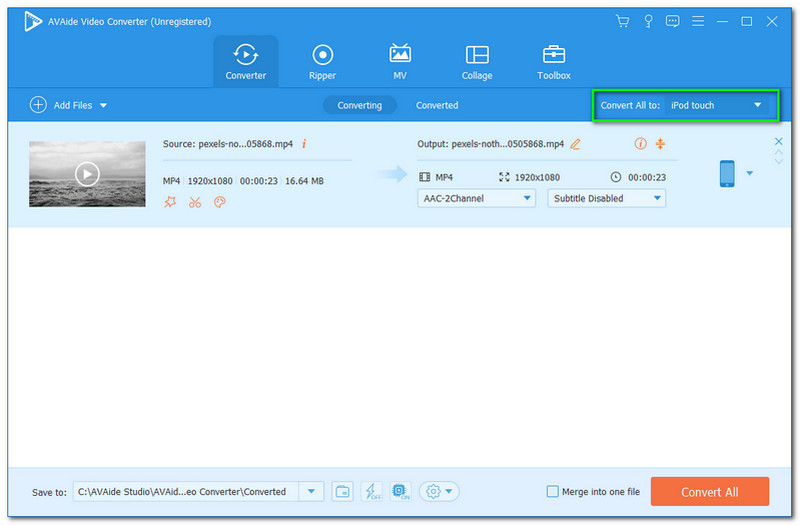Enable Merge into one file checkbox

[553, 491]
